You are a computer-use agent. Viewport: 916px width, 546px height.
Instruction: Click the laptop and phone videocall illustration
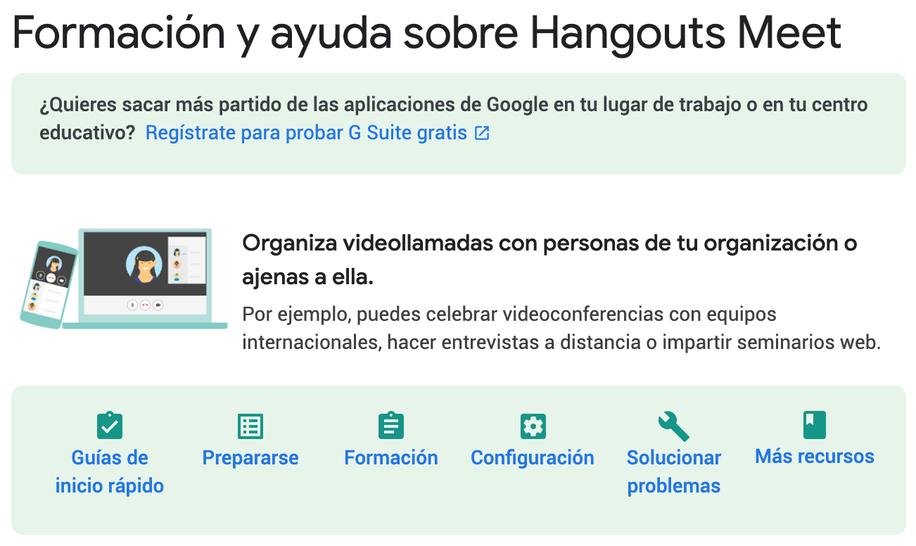pos(123,279)
